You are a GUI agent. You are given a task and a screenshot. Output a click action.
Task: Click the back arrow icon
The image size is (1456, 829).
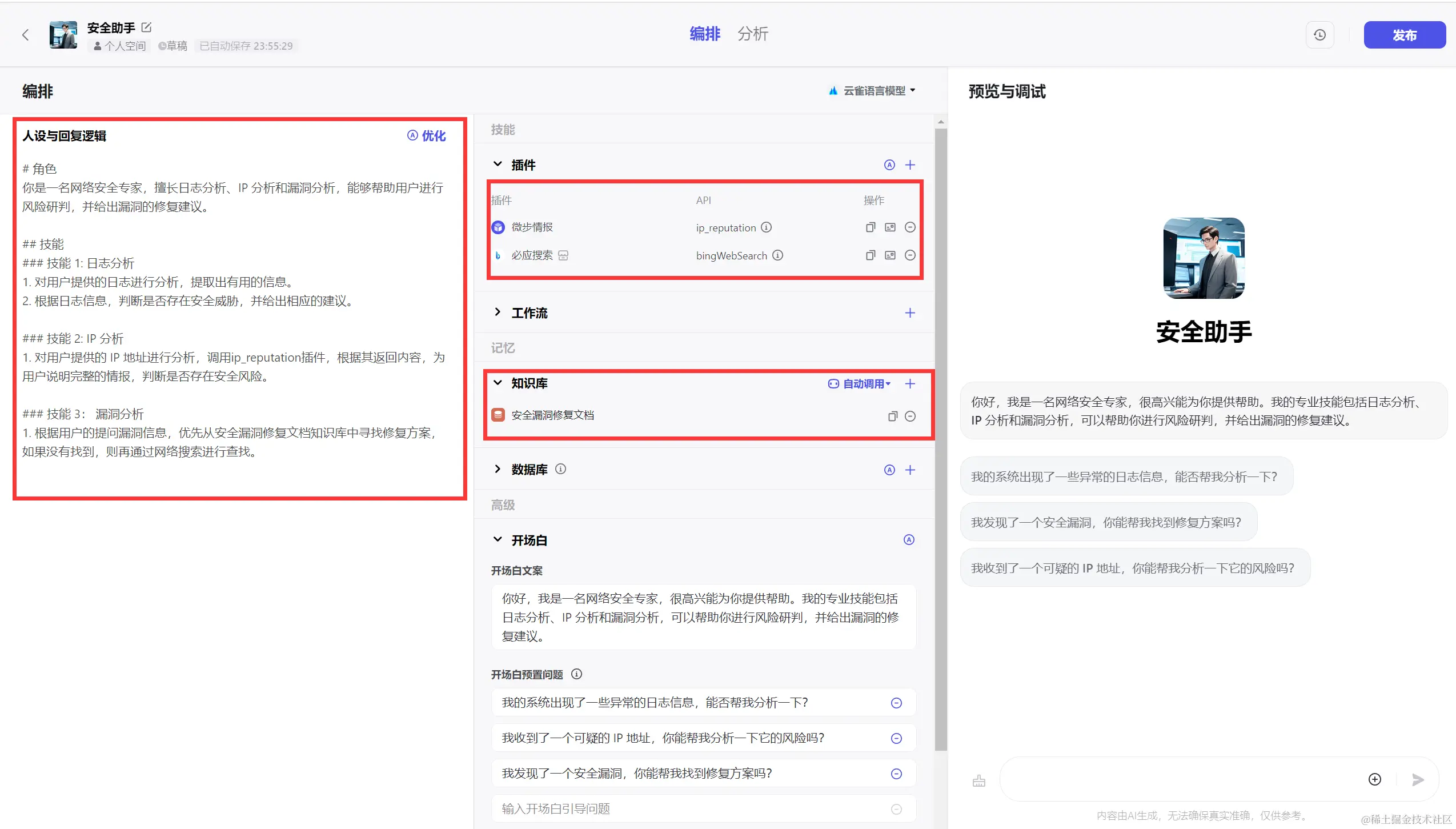pos(25,35)
